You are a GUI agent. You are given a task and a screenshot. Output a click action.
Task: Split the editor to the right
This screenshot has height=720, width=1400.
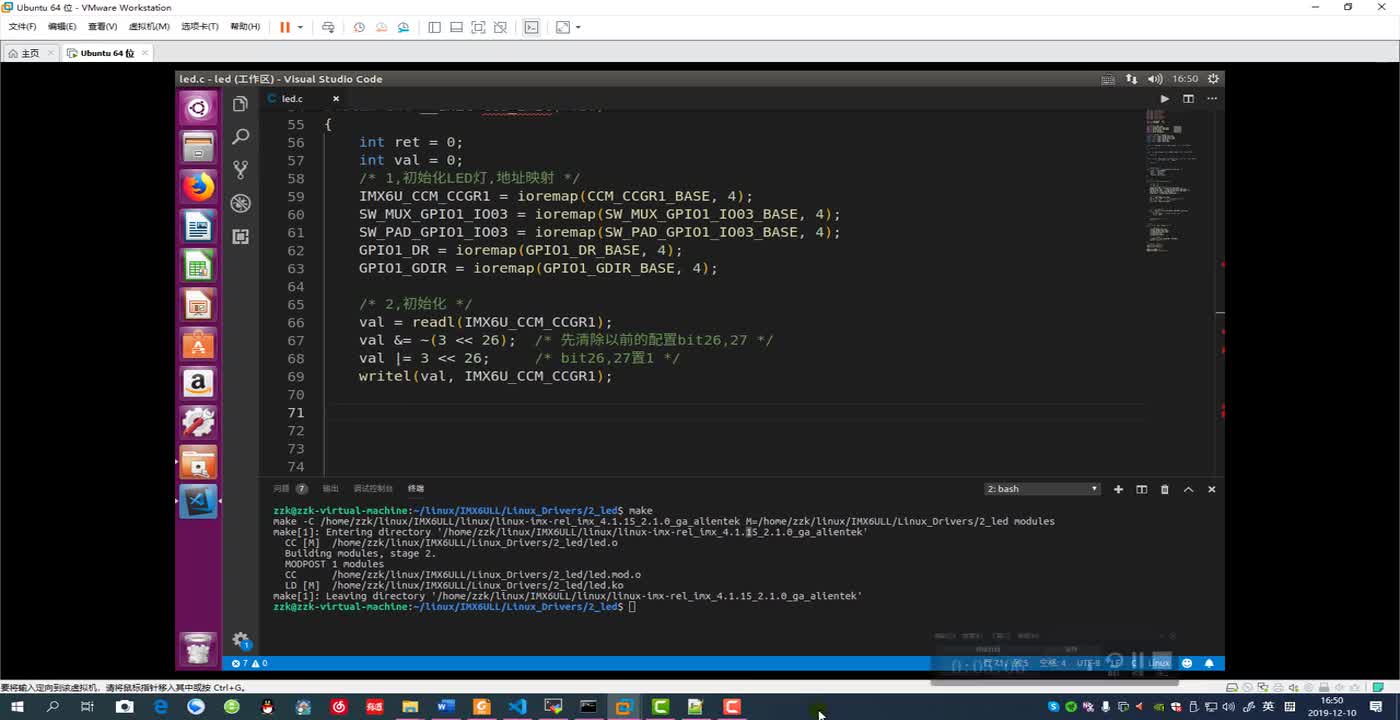(1188, 99)
